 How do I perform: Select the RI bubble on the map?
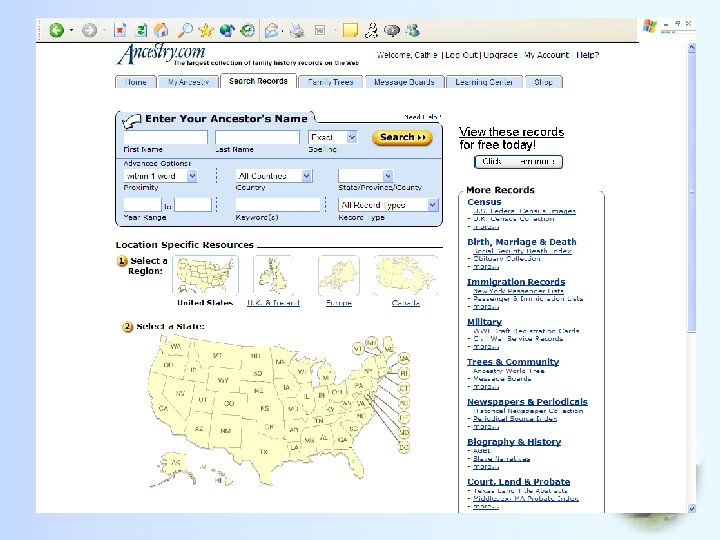[x=404, y=373]
